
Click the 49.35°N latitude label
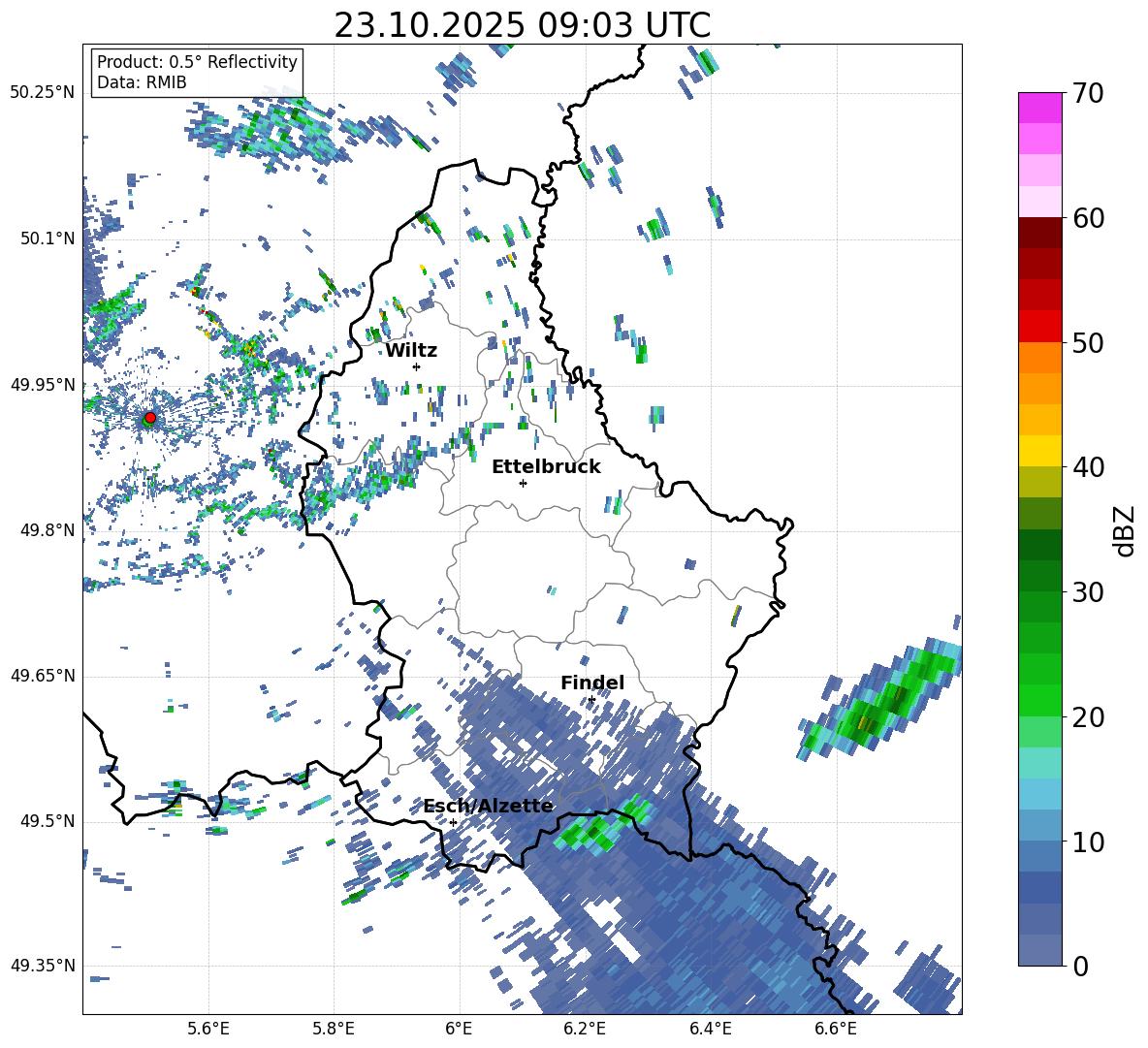coord(43,966)
